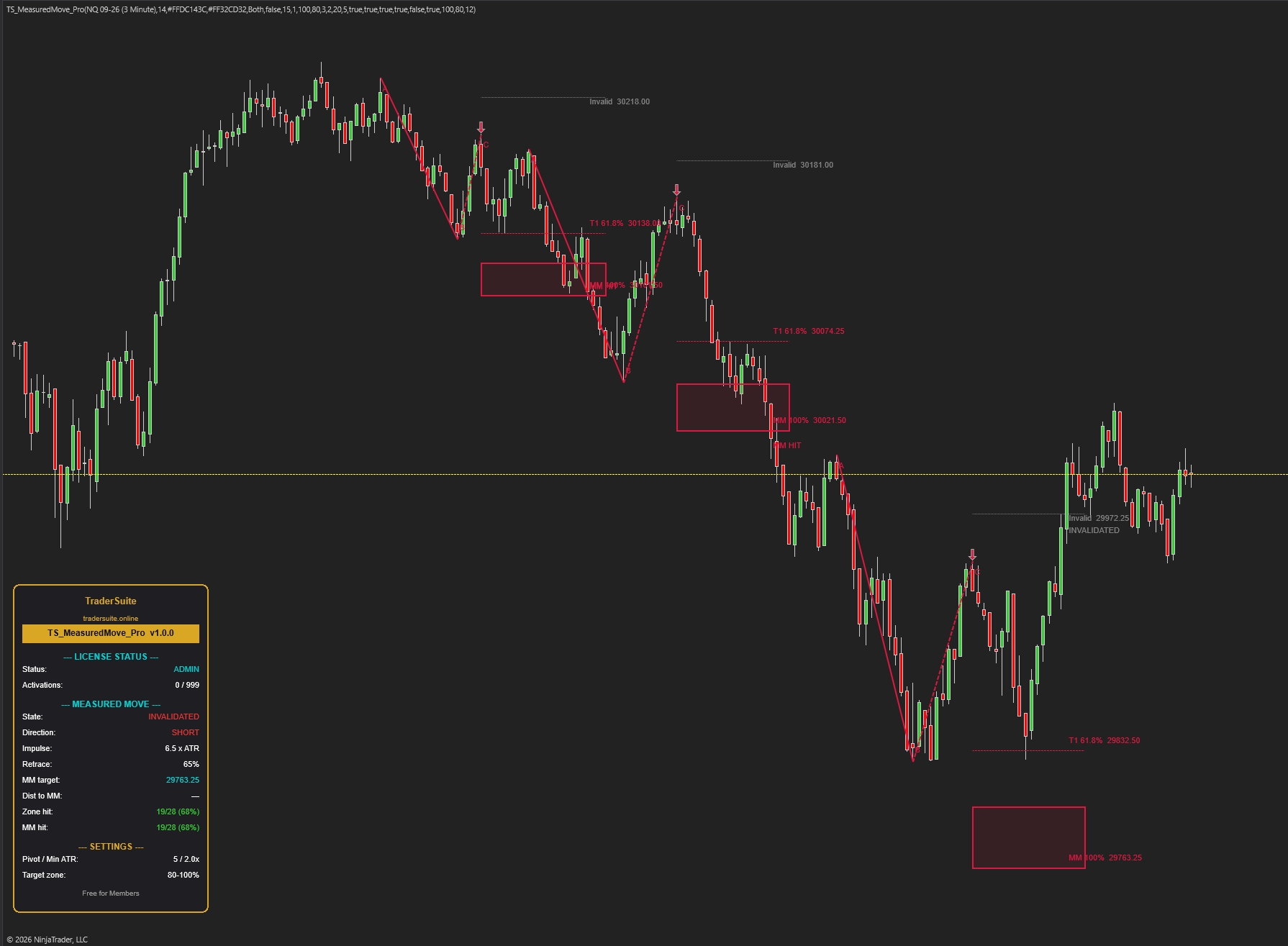Click the 'MM HIT' marker text

coord(787,445)
